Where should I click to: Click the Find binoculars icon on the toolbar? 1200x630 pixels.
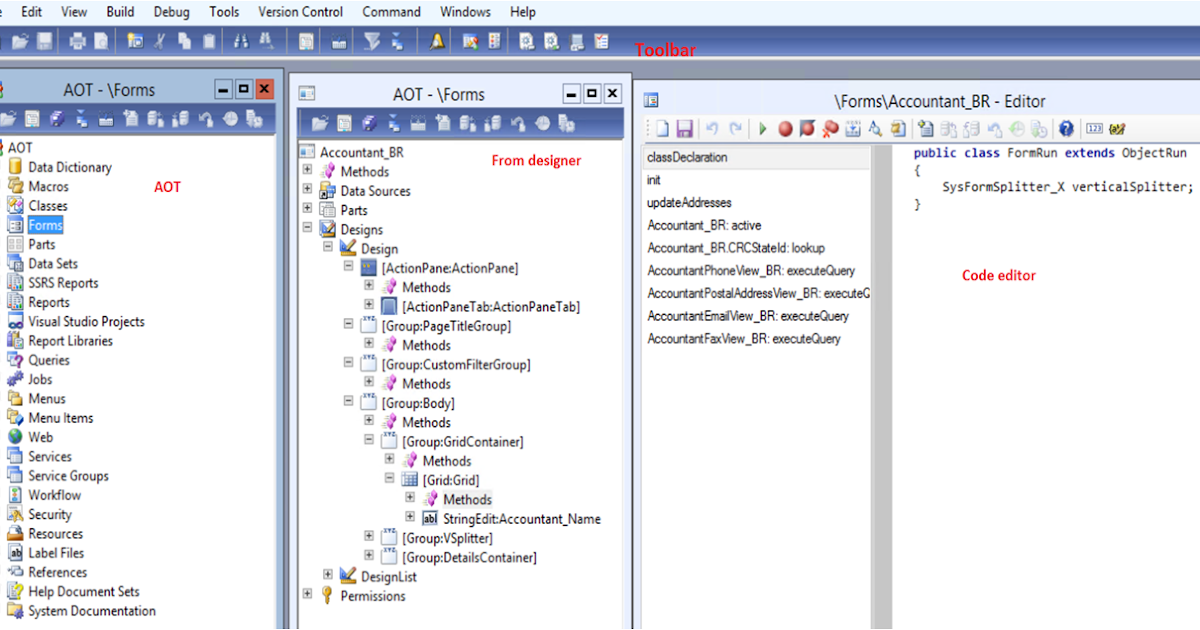(x=240, y=40)
